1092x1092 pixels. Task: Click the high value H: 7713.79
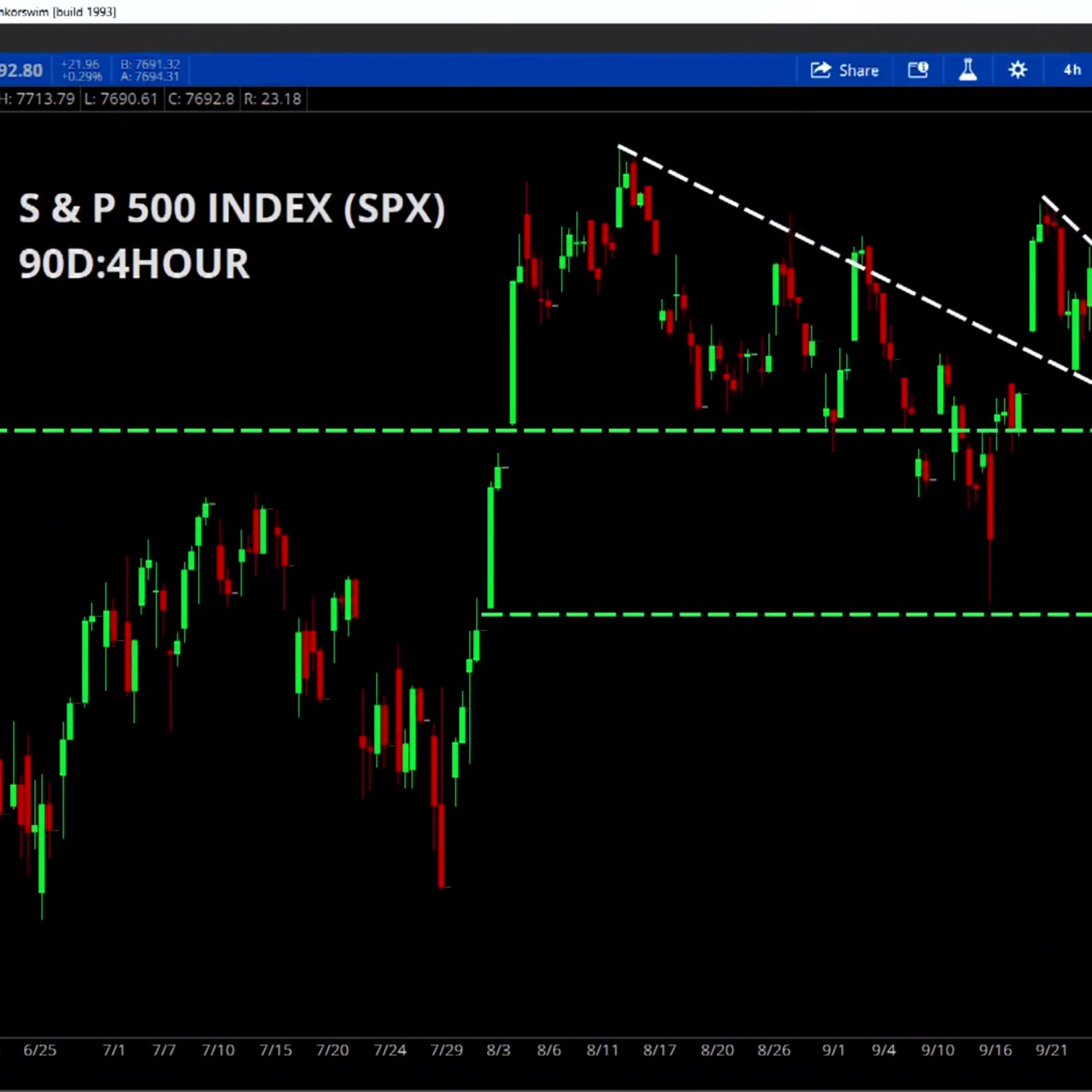tap(37, 99)
